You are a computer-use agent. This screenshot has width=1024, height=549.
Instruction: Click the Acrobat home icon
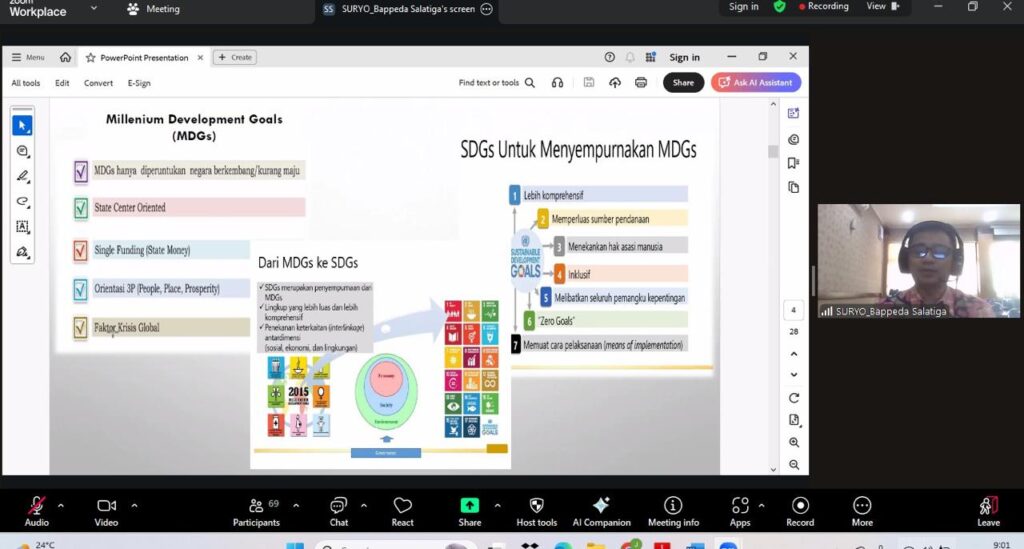tap(65, 58)
